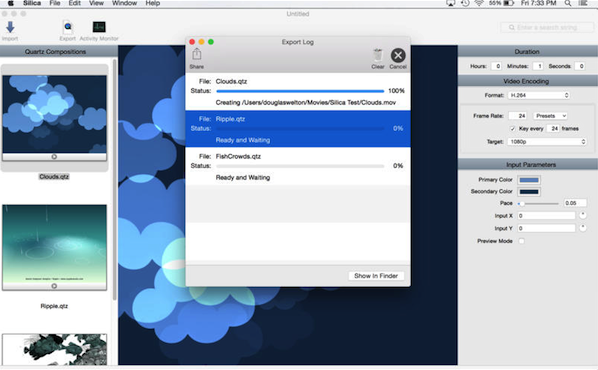598x370 pixels.
Task: Click the Input X text field
Action: point(546,216)
